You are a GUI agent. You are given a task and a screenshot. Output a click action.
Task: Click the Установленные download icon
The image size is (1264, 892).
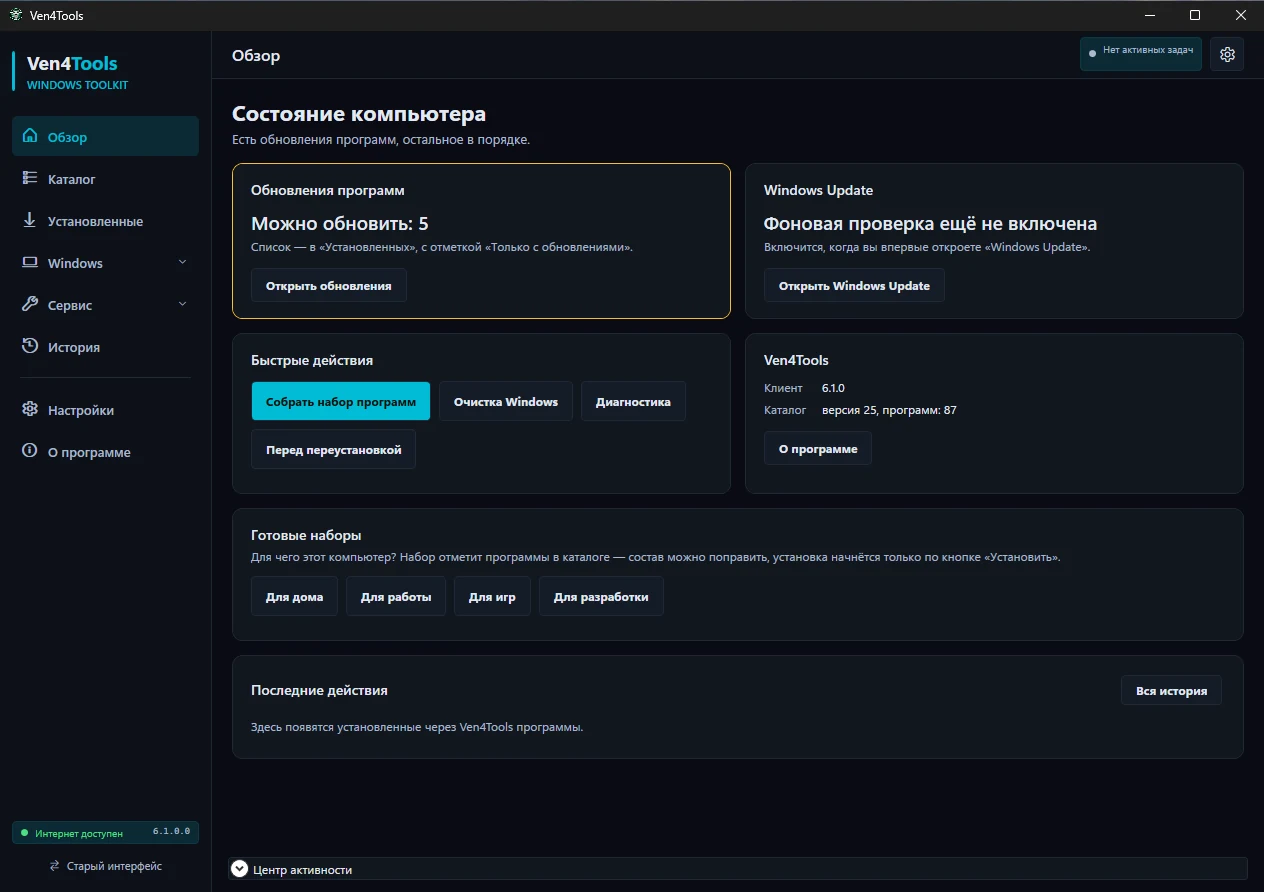(x=30, y=220)
